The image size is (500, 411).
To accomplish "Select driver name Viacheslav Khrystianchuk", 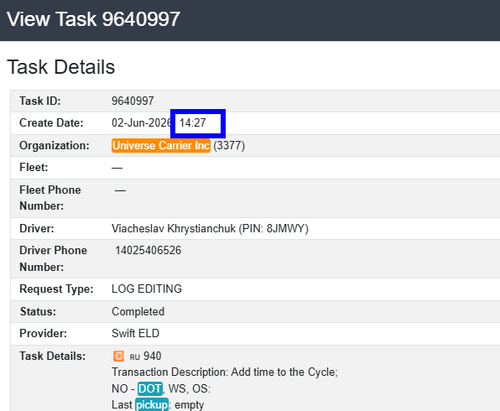I will [174, 229].
